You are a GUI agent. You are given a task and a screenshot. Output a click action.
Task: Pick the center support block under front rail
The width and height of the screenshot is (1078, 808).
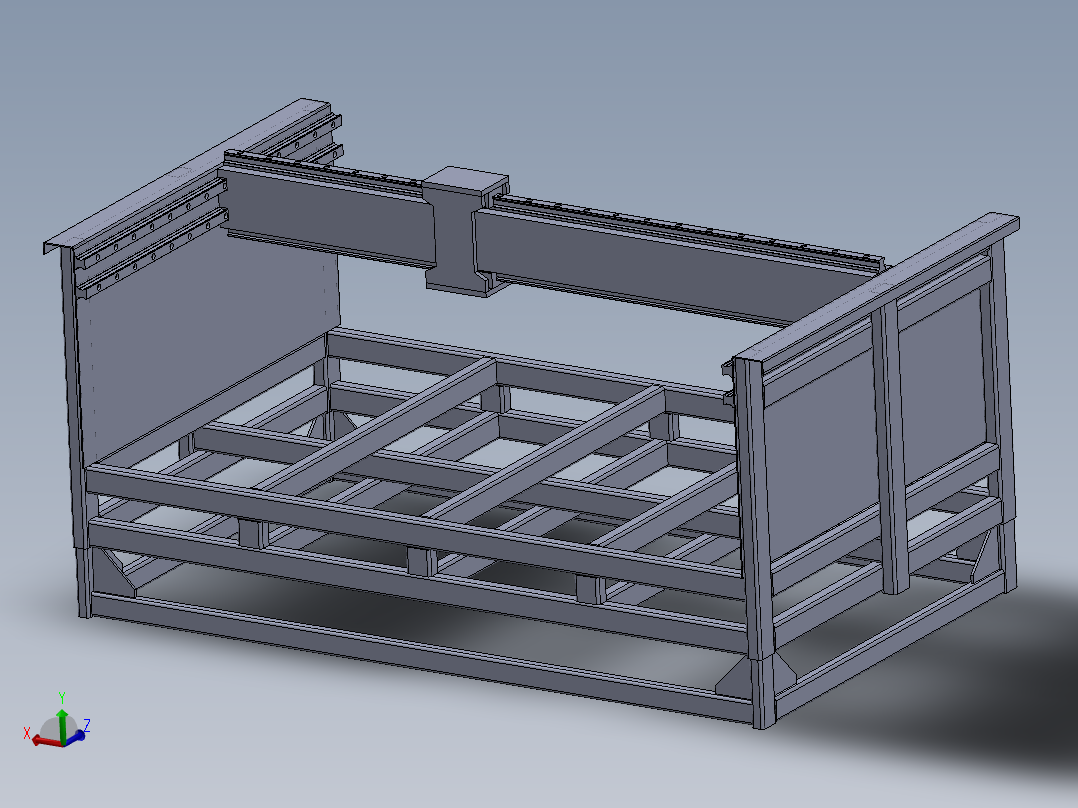tap(421, 561)
